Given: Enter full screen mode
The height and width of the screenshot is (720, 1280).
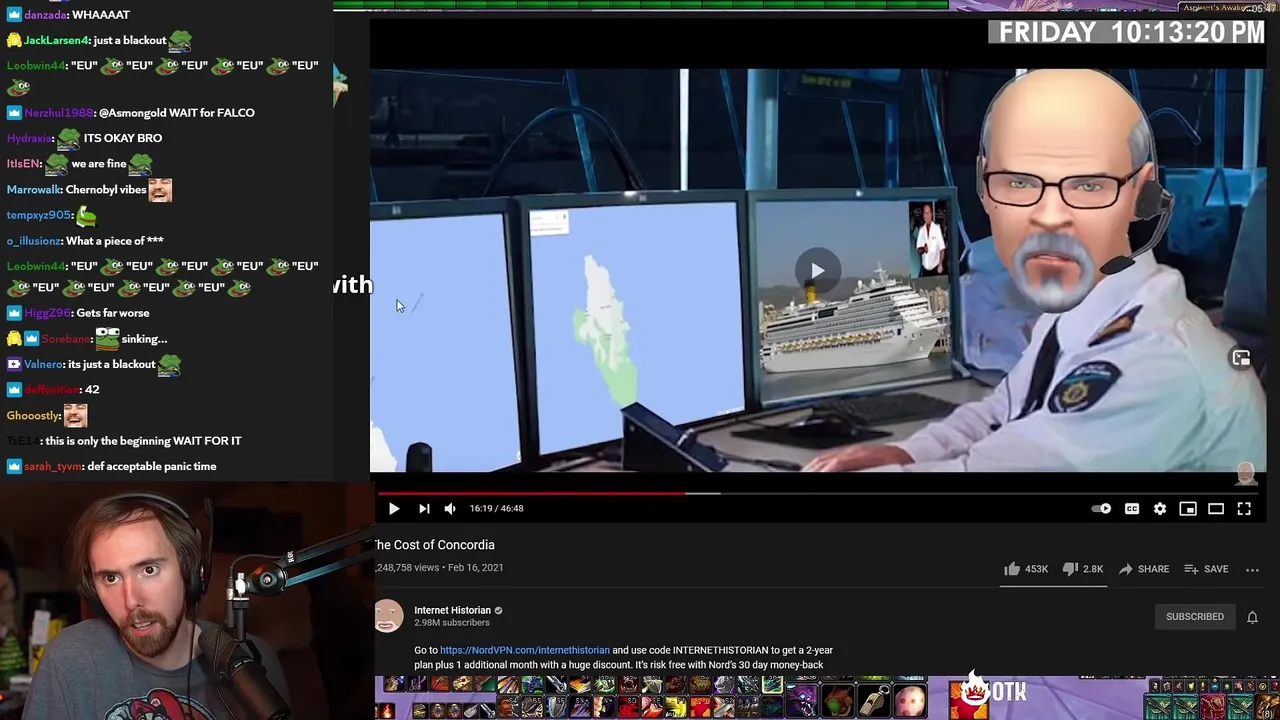Looking at the screenshot, I should pos(1244,509).
